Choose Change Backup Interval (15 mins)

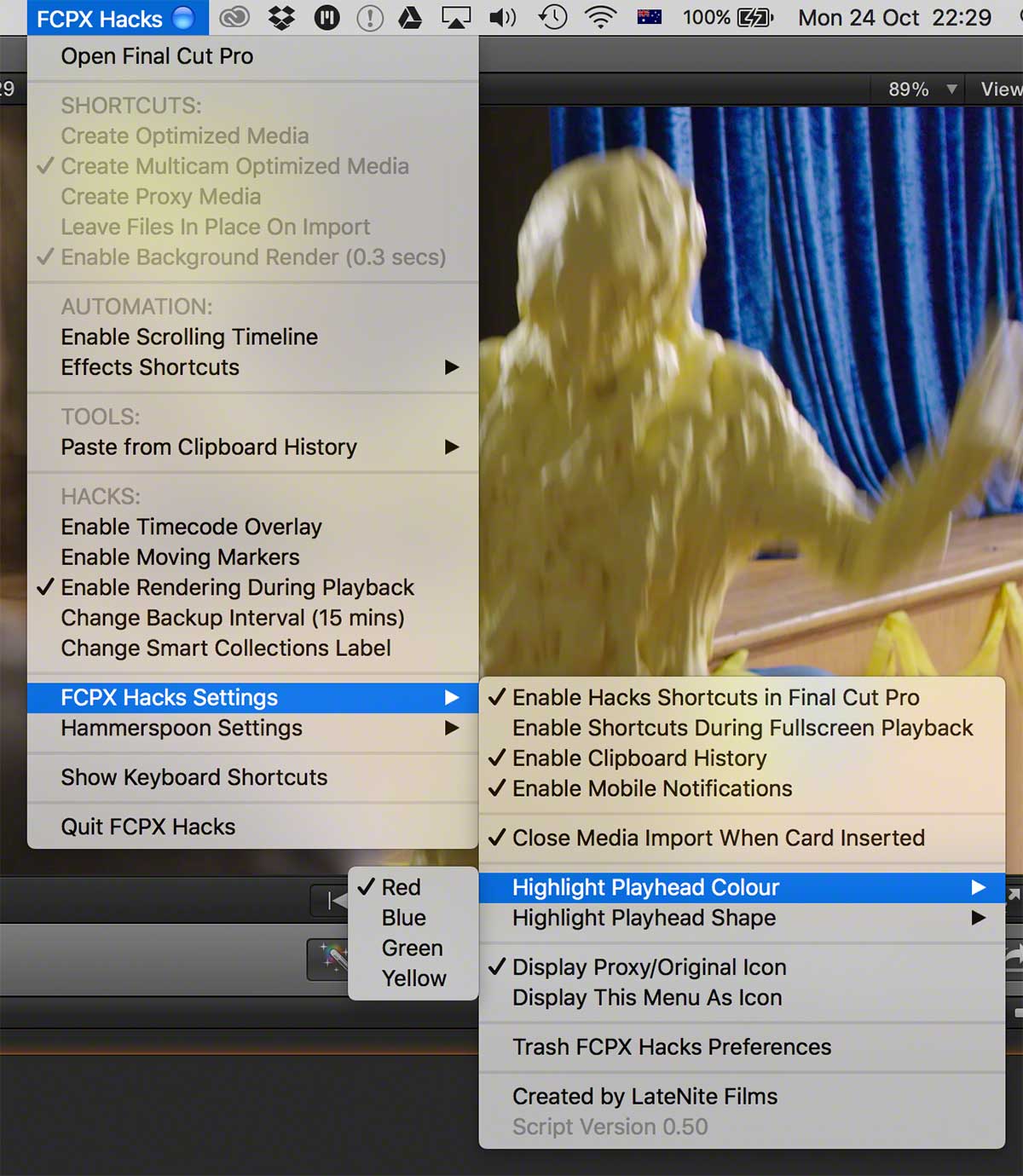[x=252, y=618]
